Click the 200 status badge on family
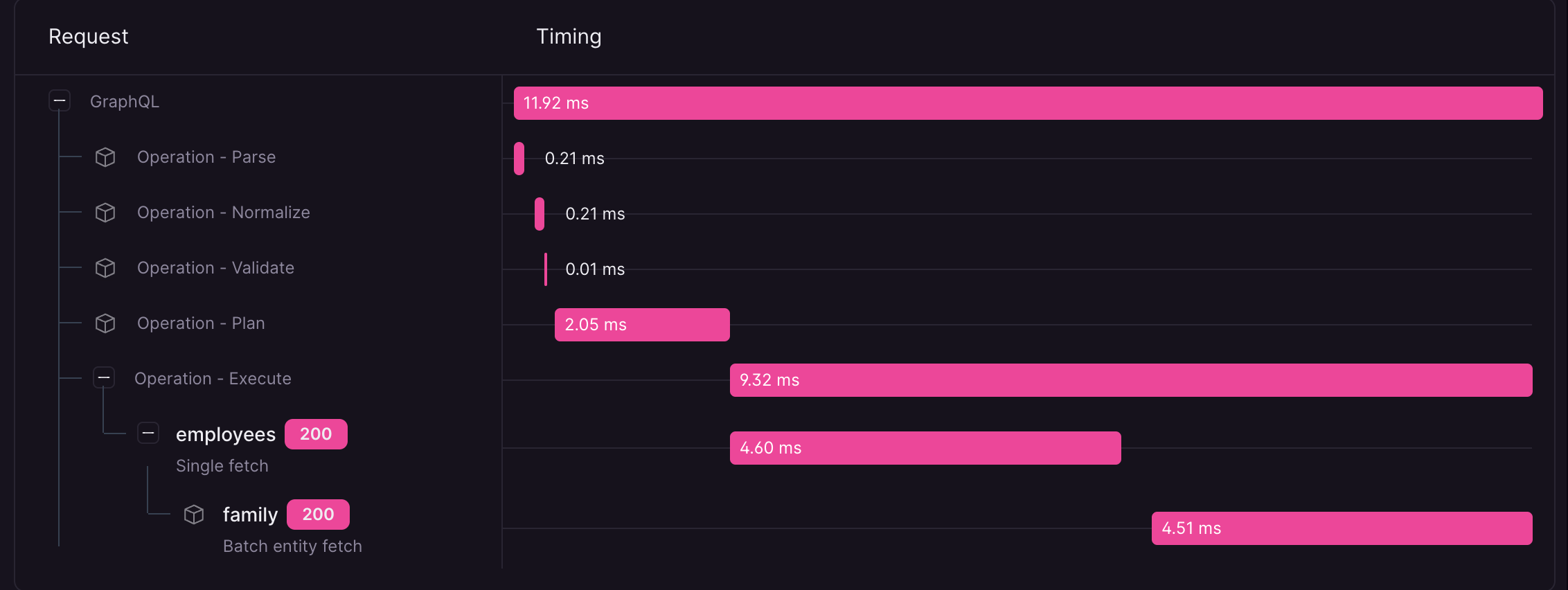 318,515
